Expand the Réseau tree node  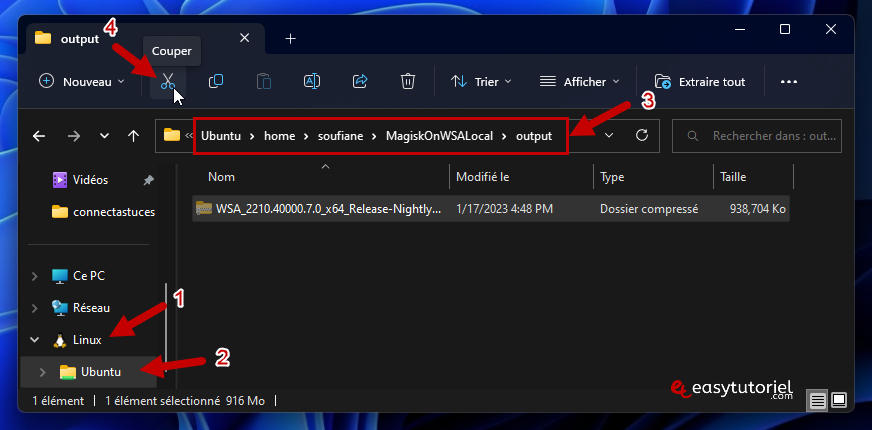(x=34, y=308)
